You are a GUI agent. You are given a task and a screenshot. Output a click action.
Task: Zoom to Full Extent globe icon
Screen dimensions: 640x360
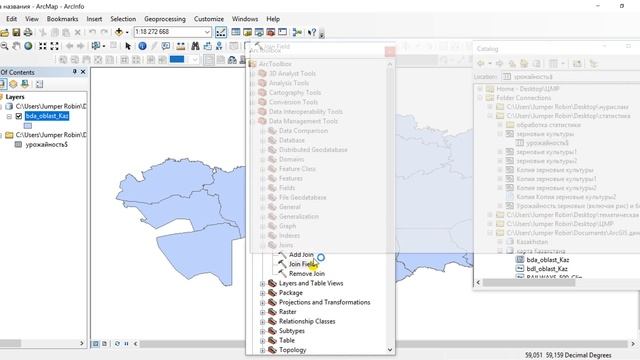[x=28, y=46]
